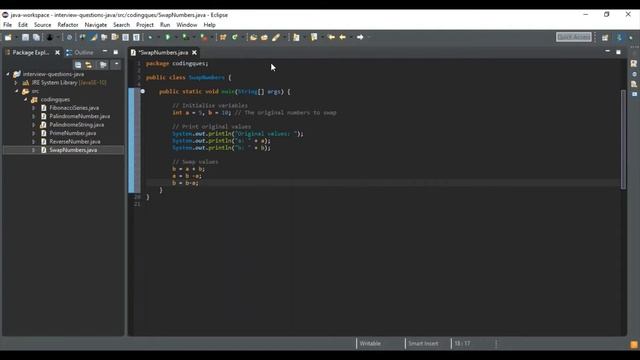The height and width of the screenshot is (360, 640).
Task: Collapse the src folder node
Action: click(x=16, y=91)
